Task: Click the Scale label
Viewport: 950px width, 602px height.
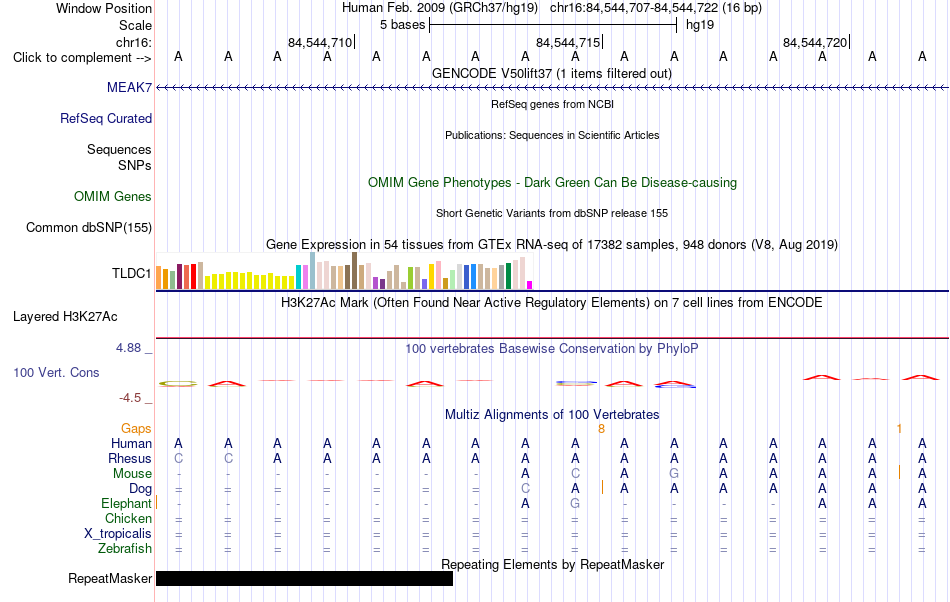Action: pyautogui.click(x=135, y=25)
